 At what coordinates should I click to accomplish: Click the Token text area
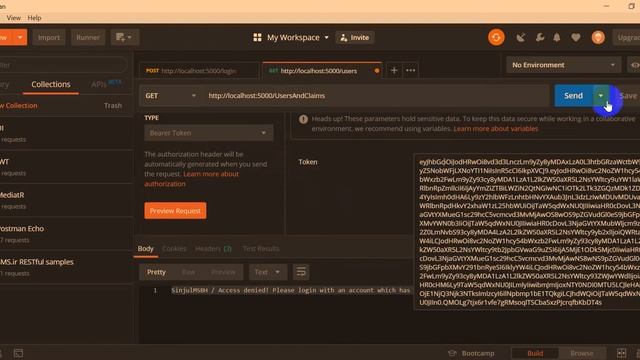(x=527, y=232)
